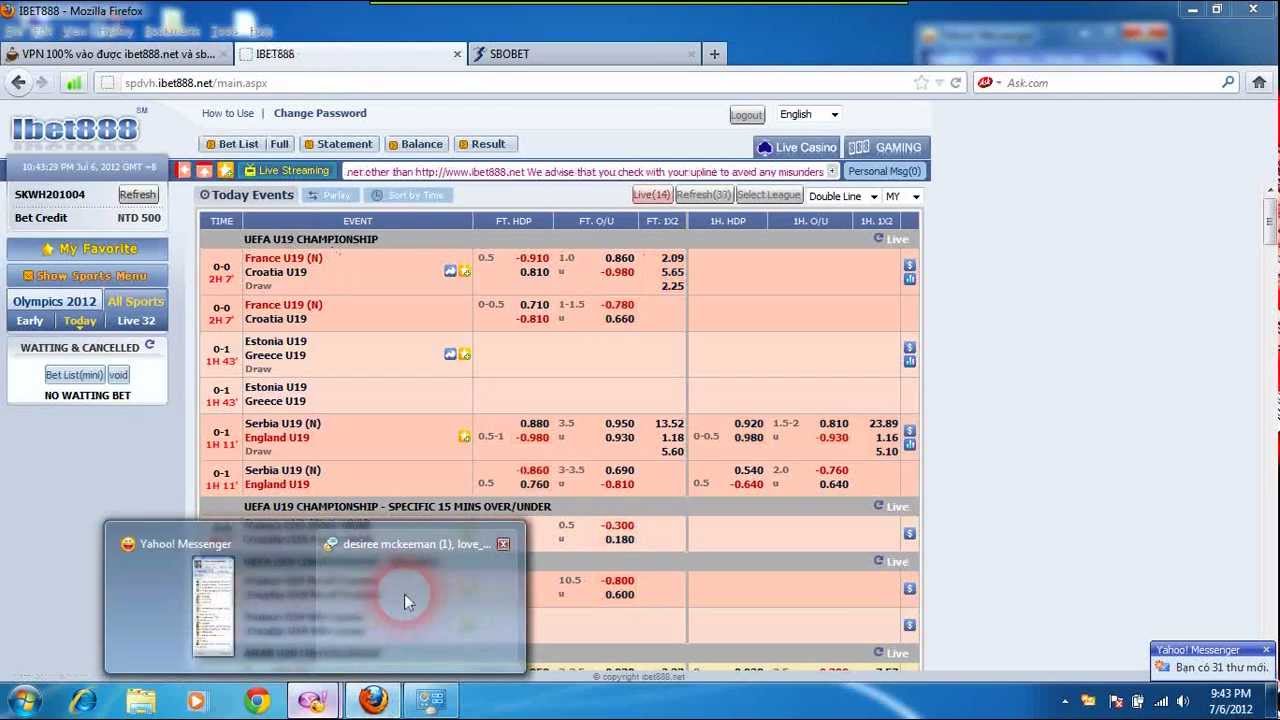Click the Full bet list button
Viewport: 1280px width, 720px height.
tap(280, 144)
